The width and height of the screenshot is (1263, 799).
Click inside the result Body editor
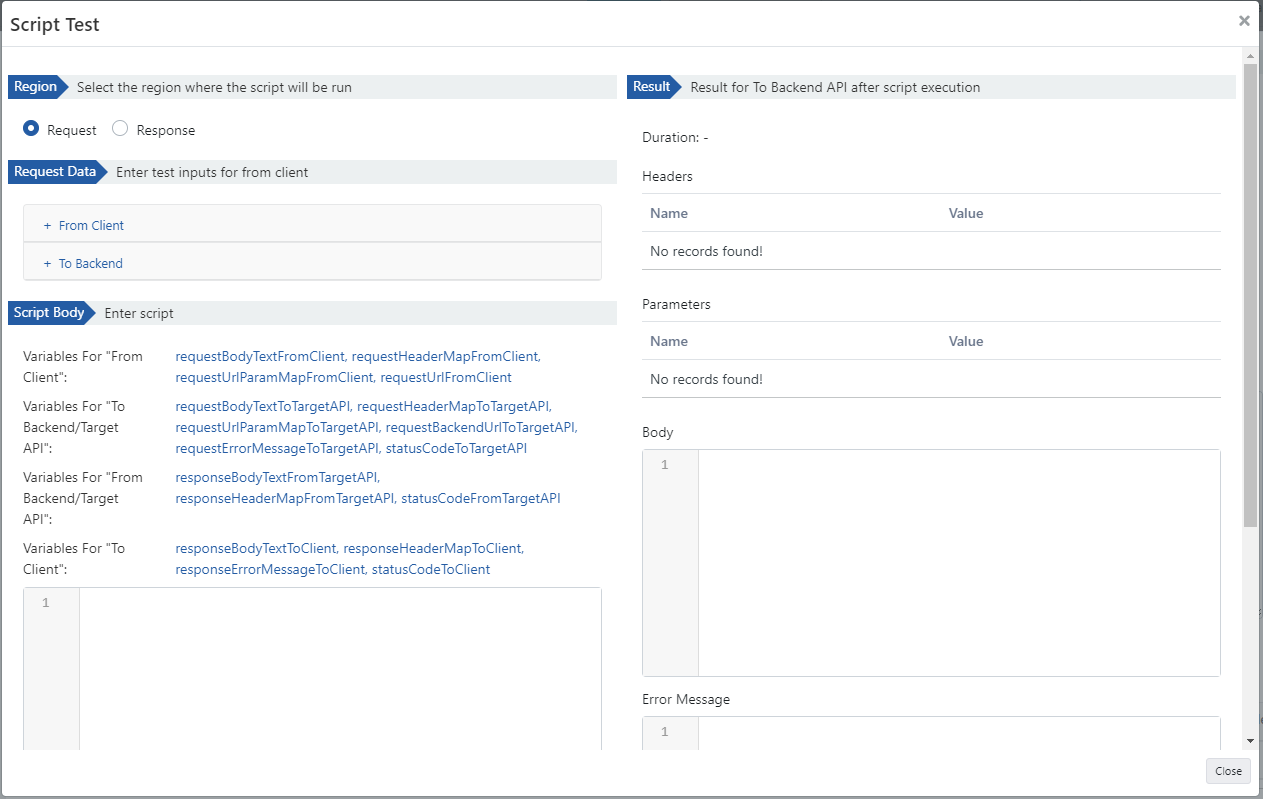click(x=958, y=562)
